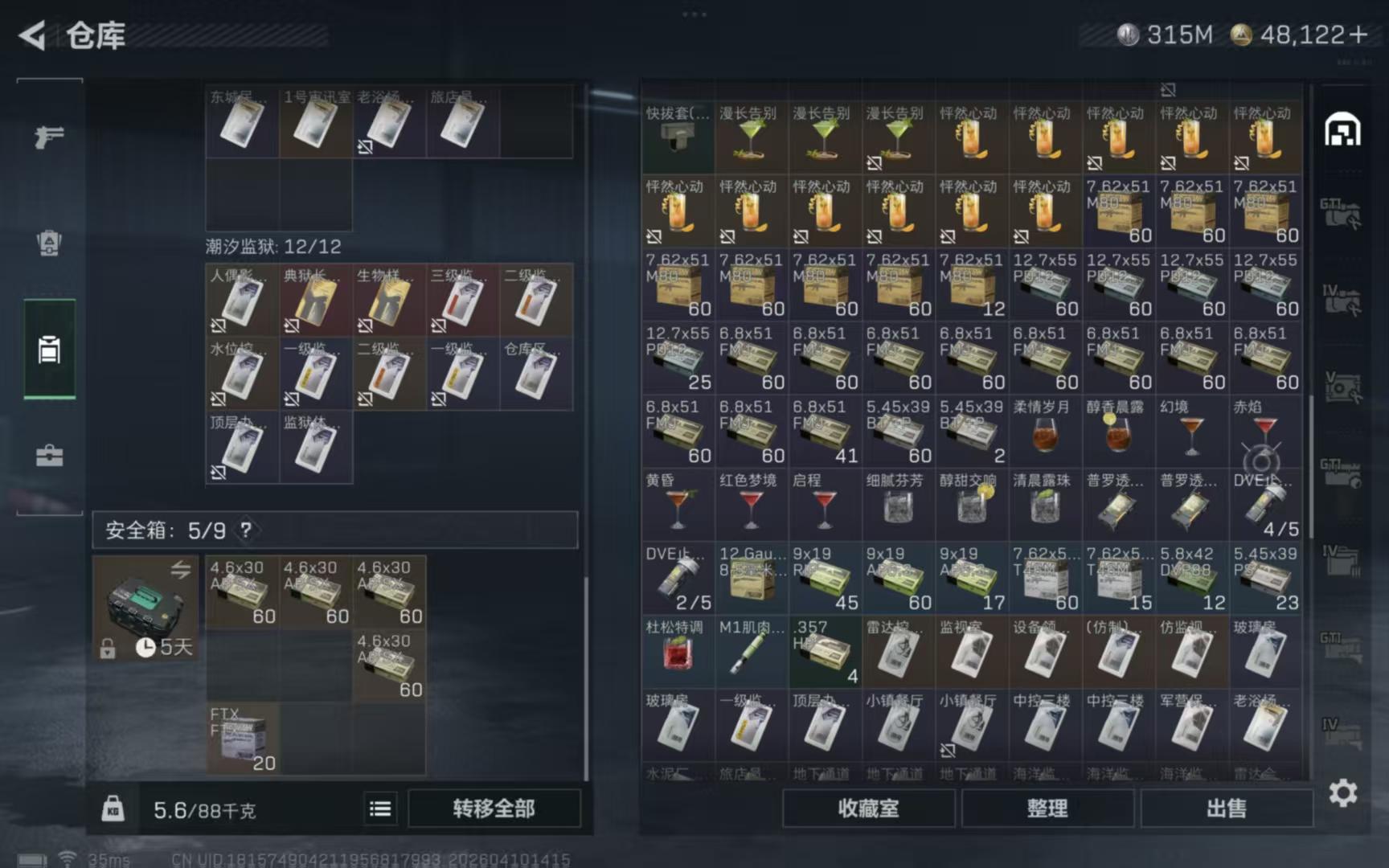Click the 整理 sort button
The image size is (1389, 868).
(1047, 809)
